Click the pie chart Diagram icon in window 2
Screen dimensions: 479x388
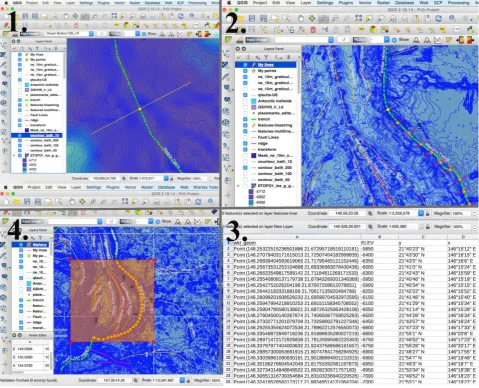click(x=373, y=30)
